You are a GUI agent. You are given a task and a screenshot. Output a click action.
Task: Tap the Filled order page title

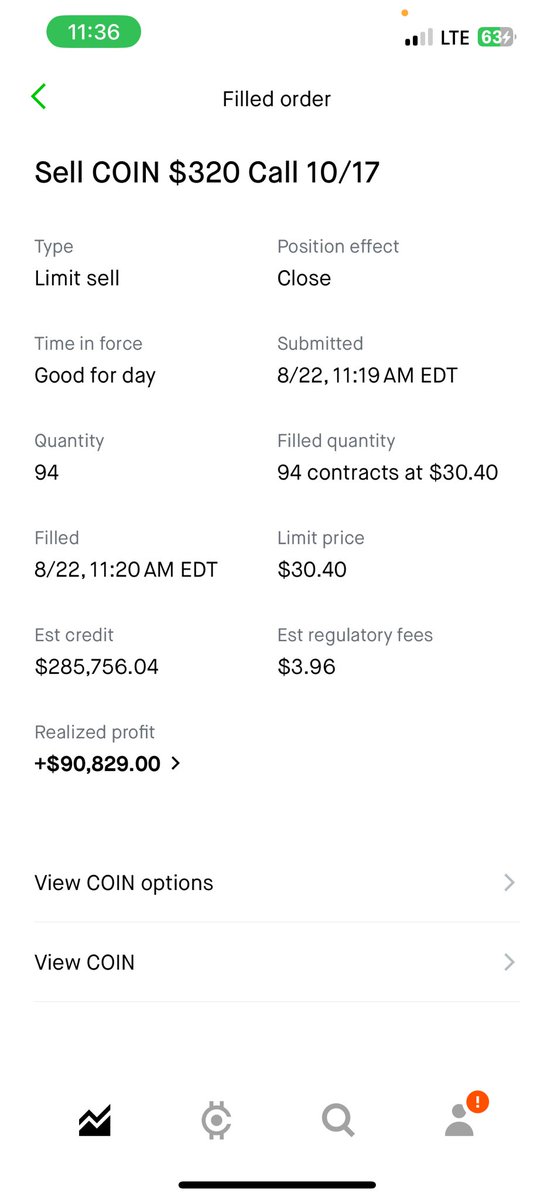click(277, 99)
